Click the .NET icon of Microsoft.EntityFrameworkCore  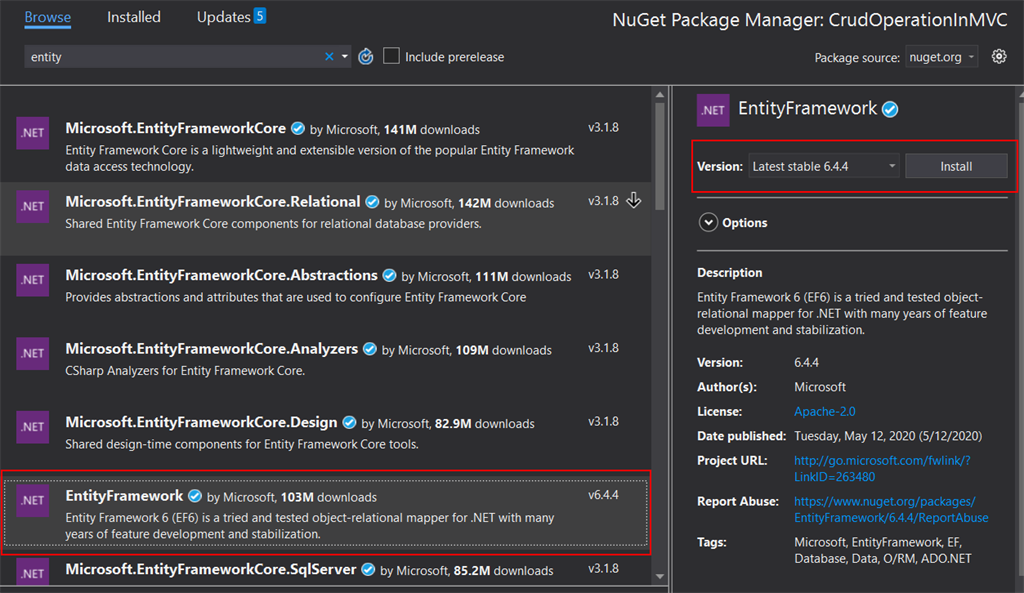(33, 133)
